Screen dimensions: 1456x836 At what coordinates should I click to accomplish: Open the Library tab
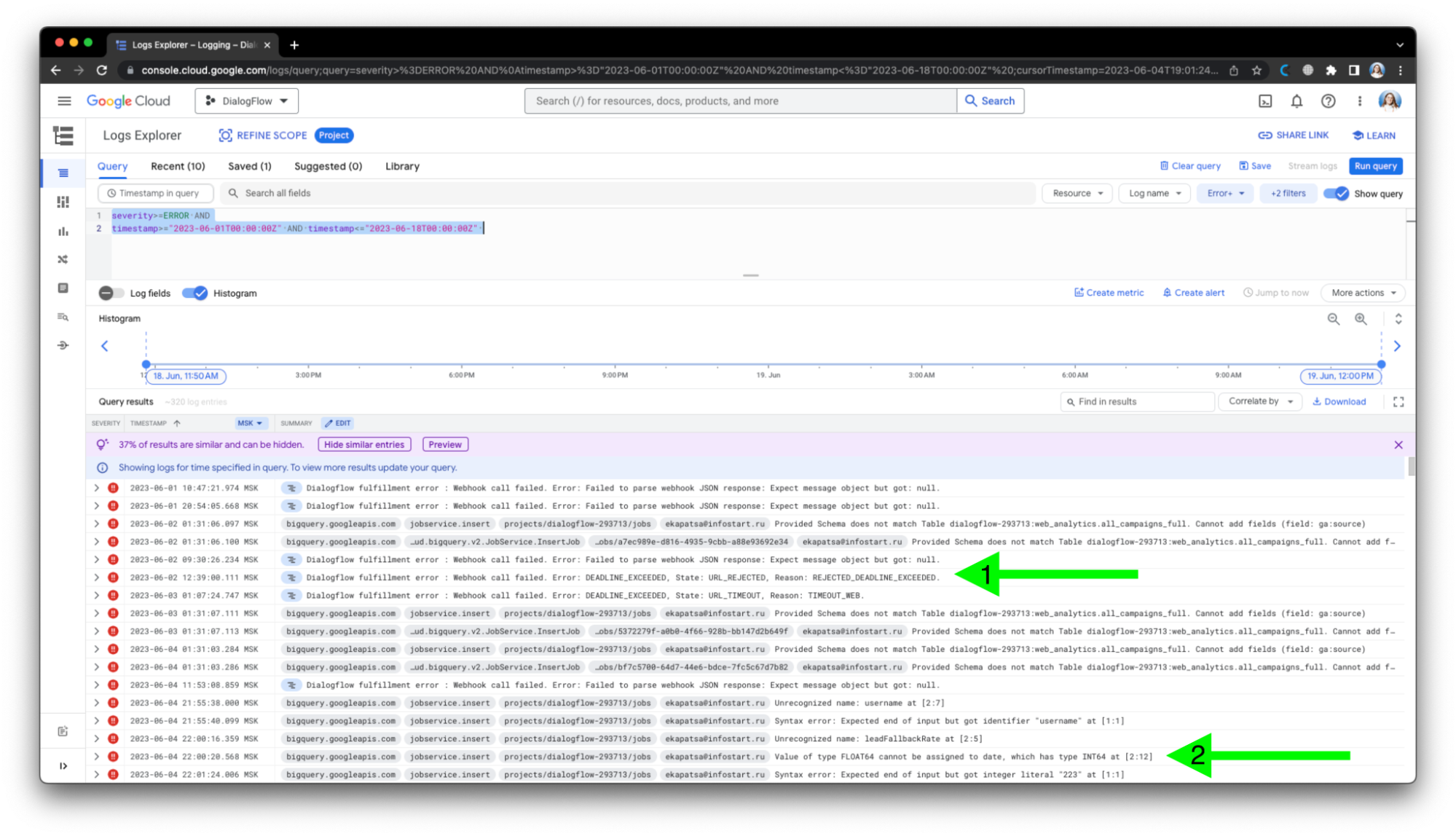click(402, 167)
